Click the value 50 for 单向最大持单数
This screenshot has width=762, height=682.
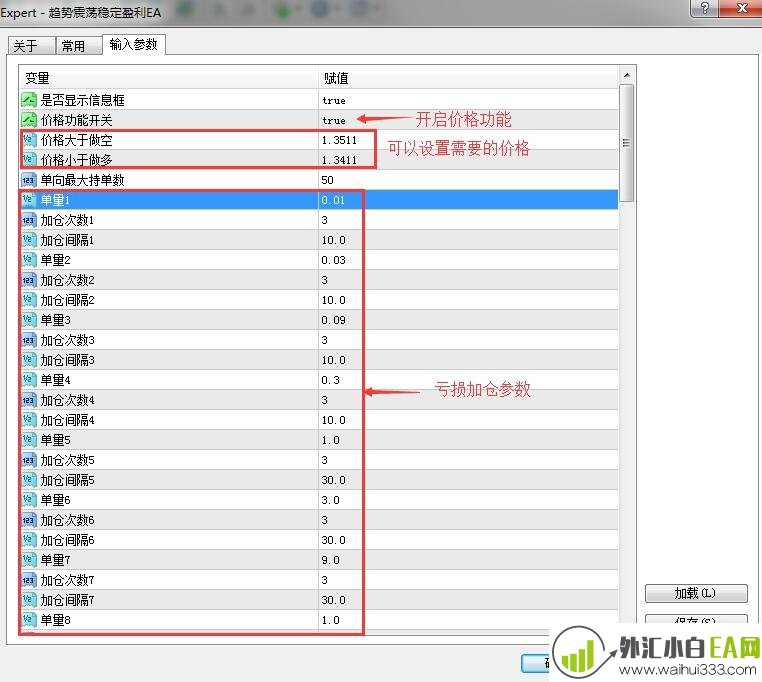(x=328, y=180)
